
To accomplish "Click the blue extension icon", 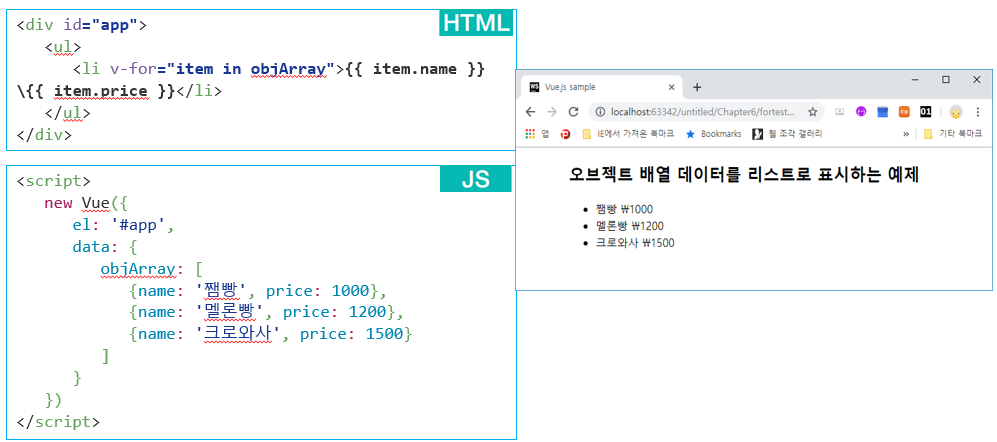I will pos(883,112).
